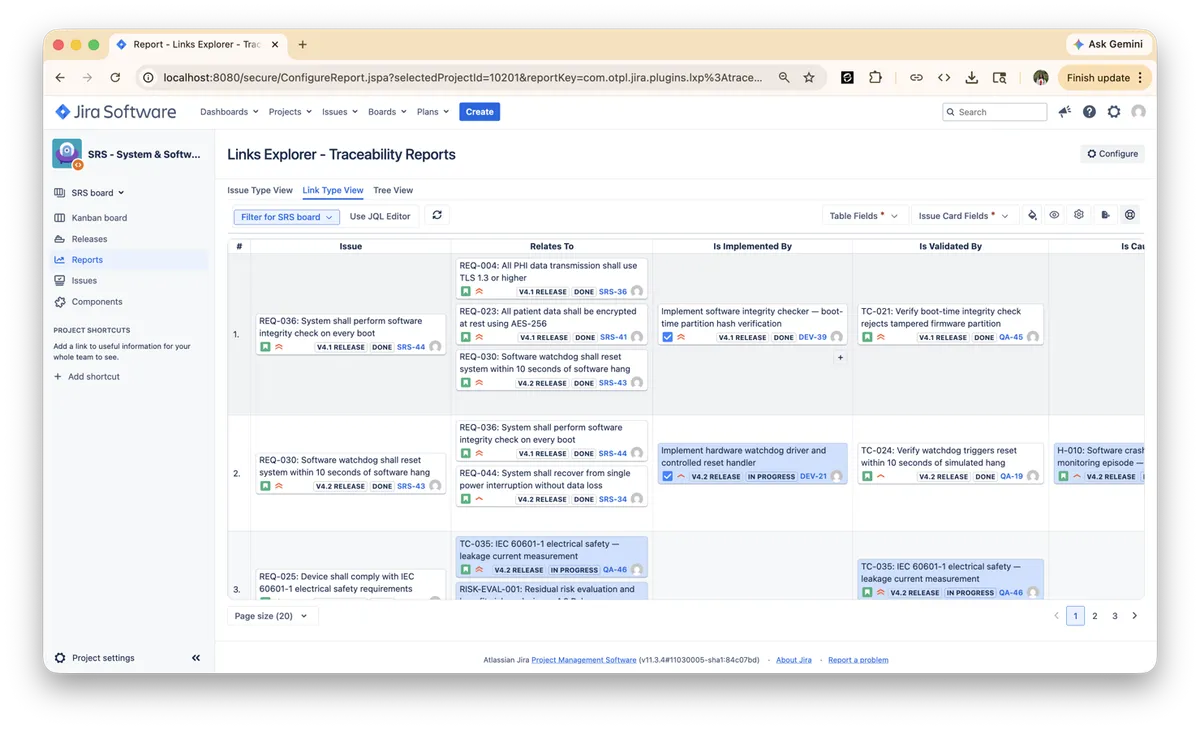The image size is (1200, 730).
Task: Click next page arrow
Action: (1134, 616)
